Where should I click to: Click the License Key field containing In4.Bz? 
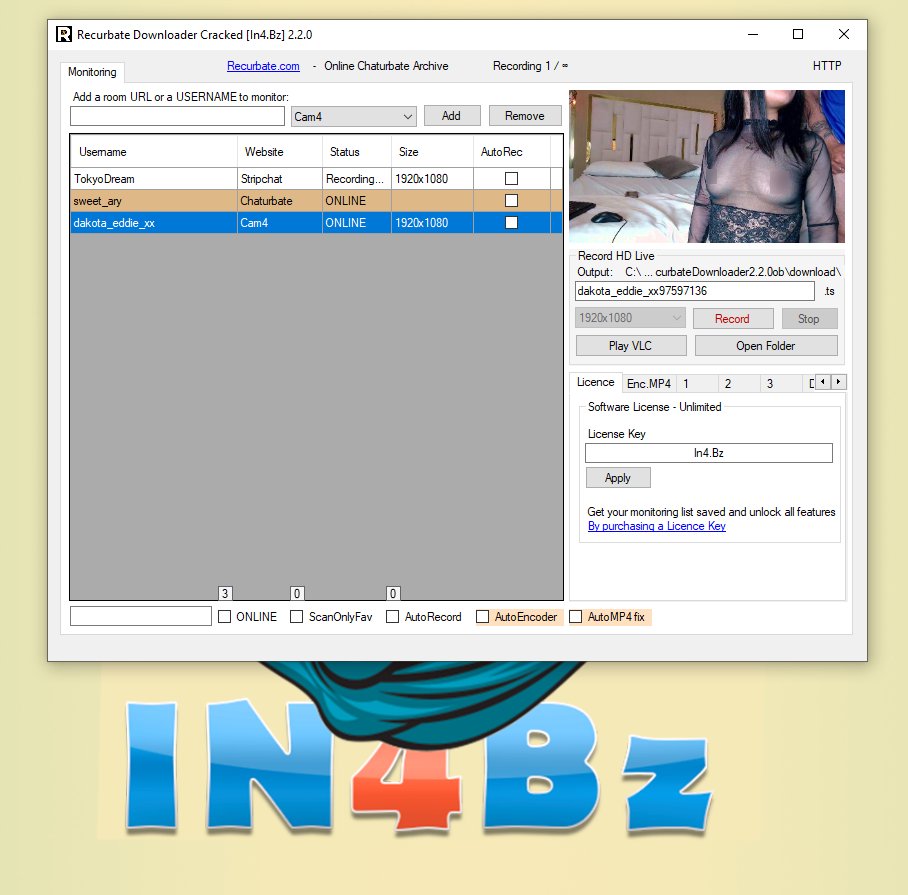(709, 453)
